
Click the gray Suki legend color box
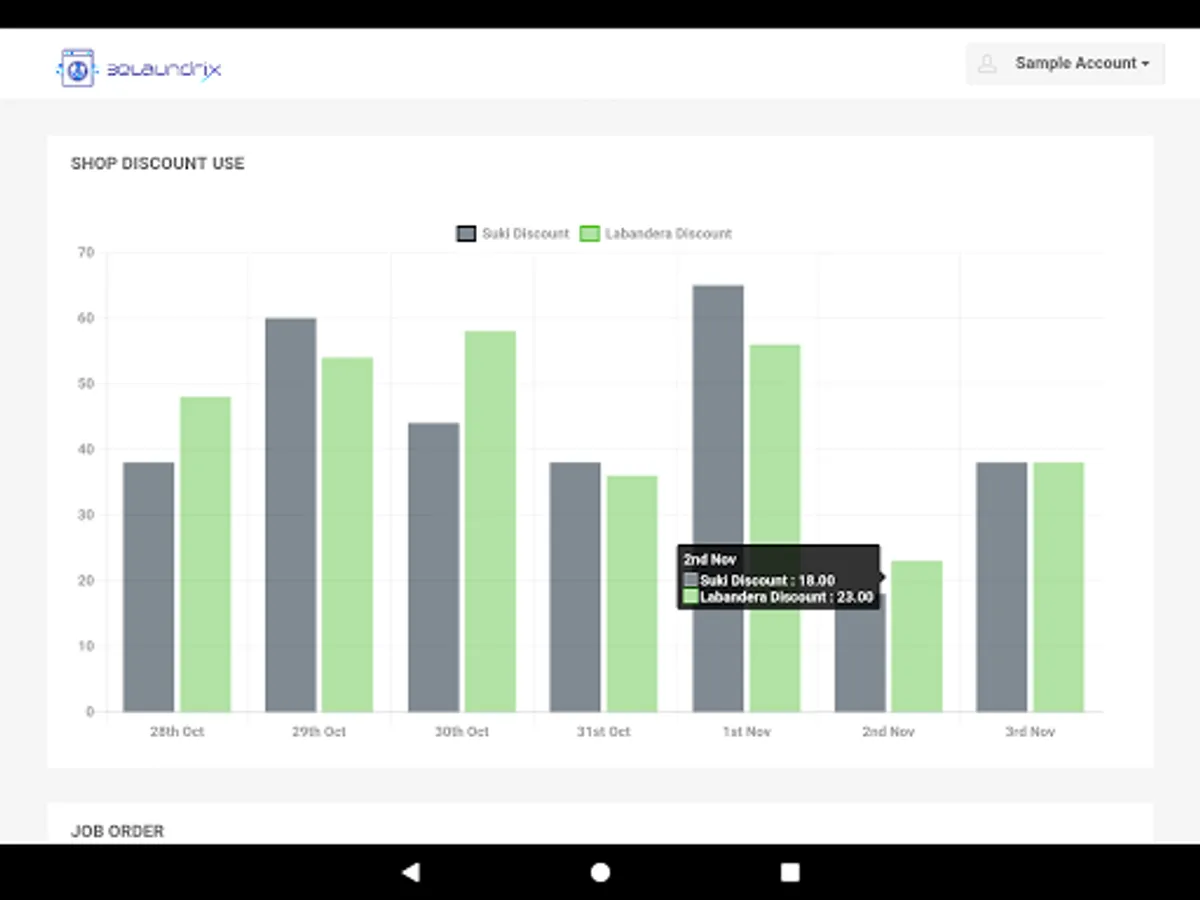click(466, 233)
